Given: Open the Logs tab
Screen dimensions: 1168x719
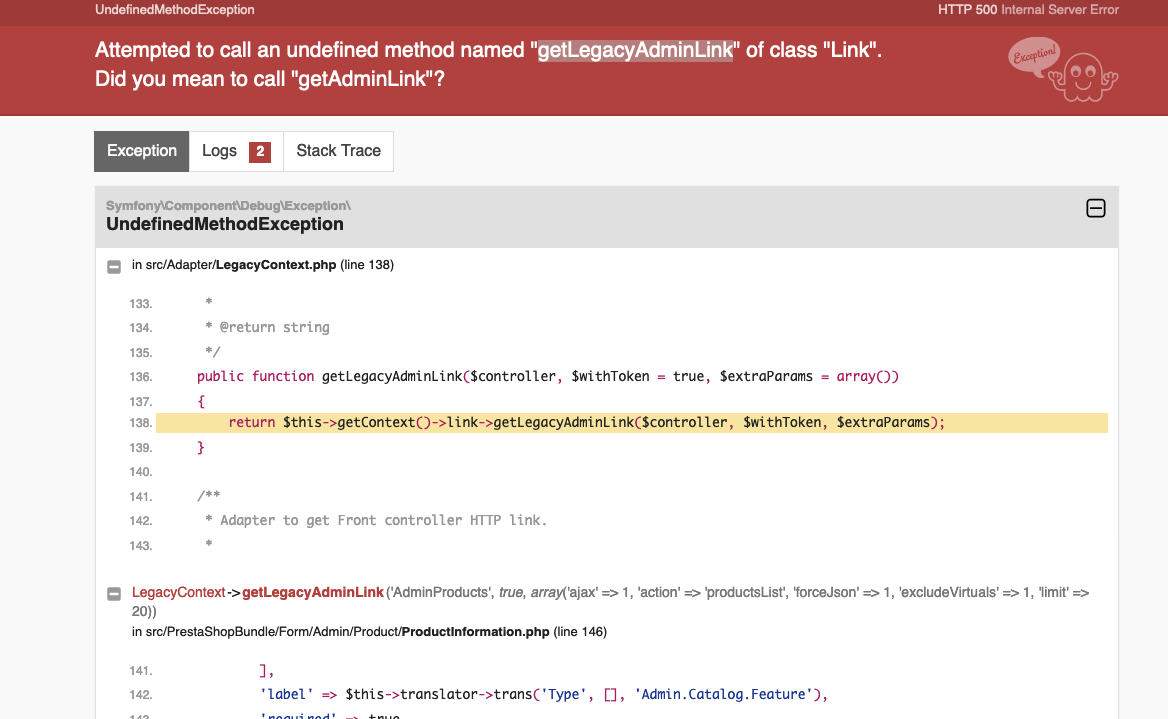Looking at the screenshot, I should (x=235, y=151).
